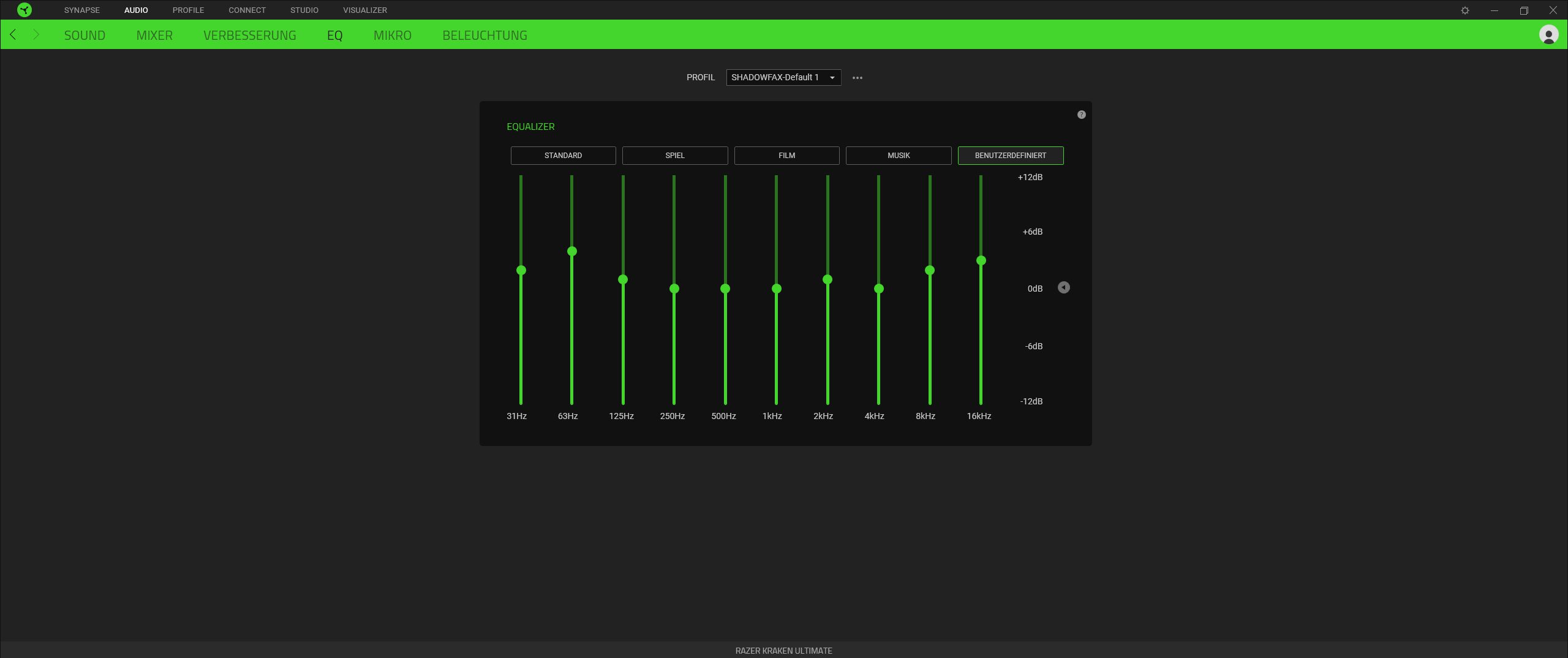Viewport: 1568px width, 658px height.
Task: Click the 0dB reset arrow icon
Action: 1064,288
